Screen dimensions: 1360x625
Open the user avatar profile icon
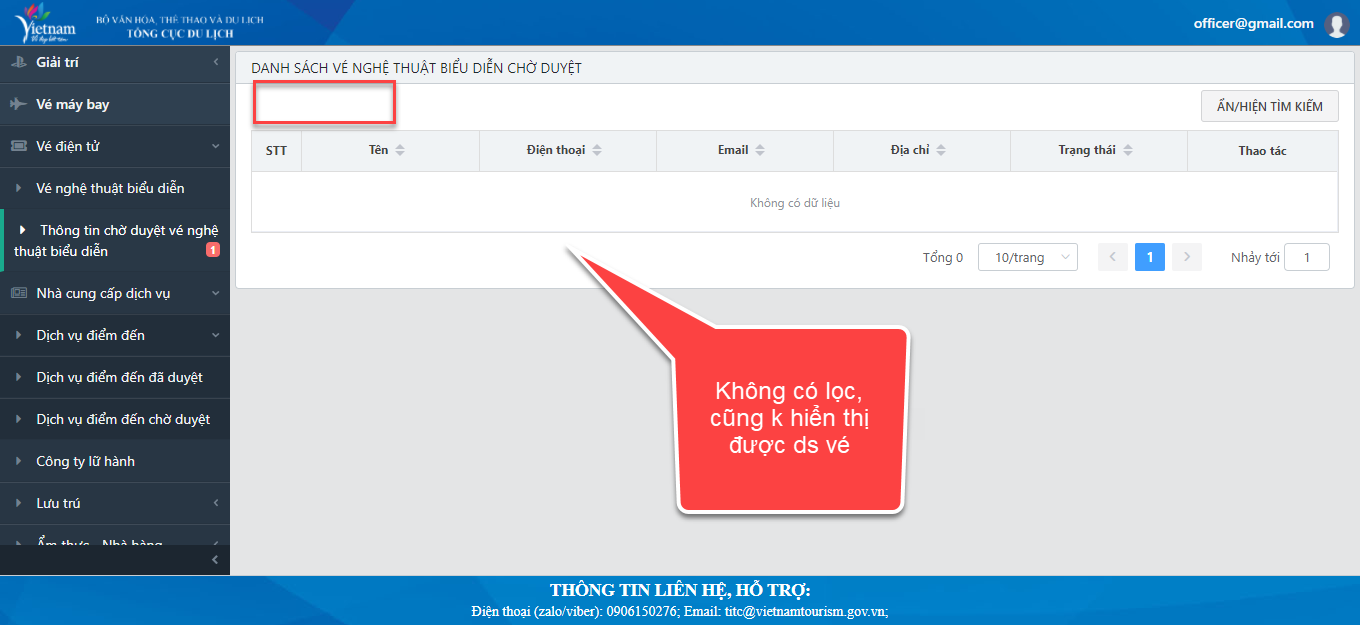[1336, 25]
